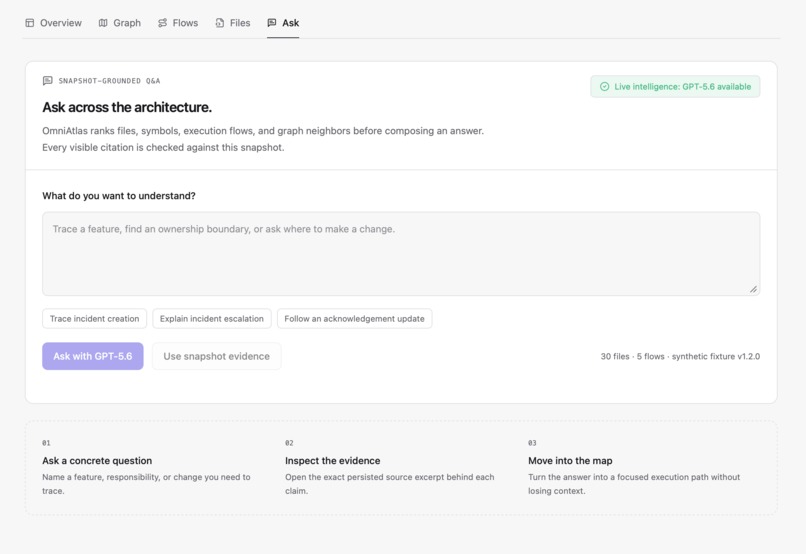The height and width of the screenshot is (554, 806).
Task: Click the 01 step number
Action: click(x=46, y=443)
